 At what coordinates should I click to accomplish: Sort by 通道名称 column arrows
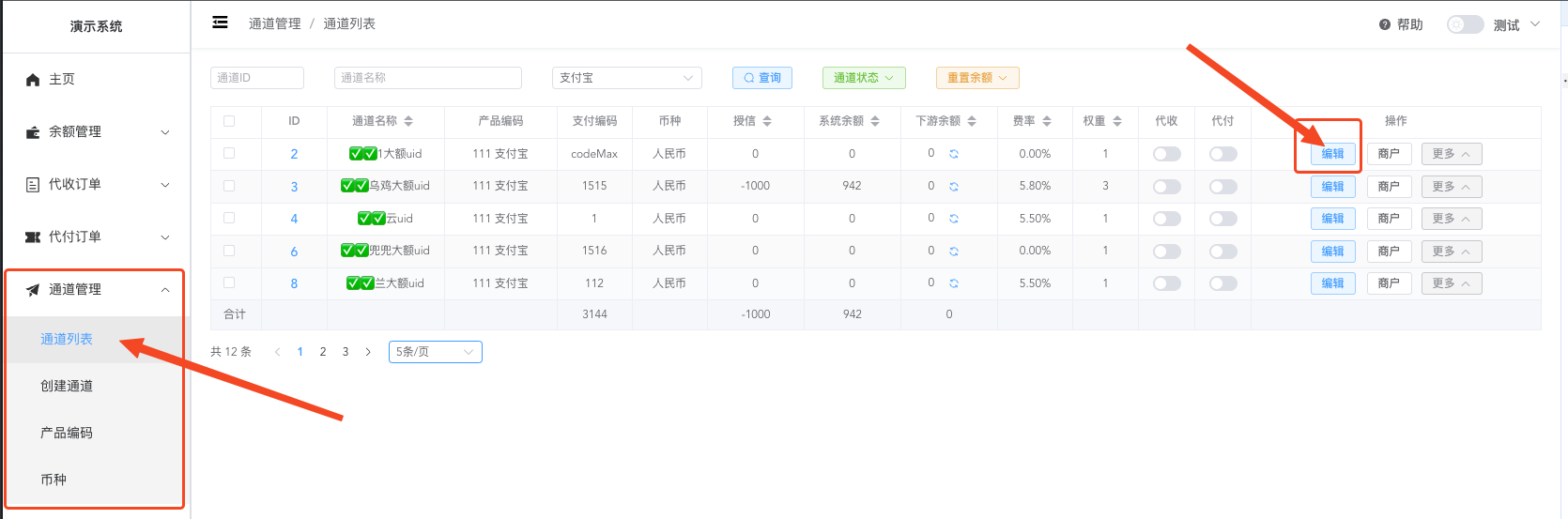pyautogui.click(x=408, y=121)
